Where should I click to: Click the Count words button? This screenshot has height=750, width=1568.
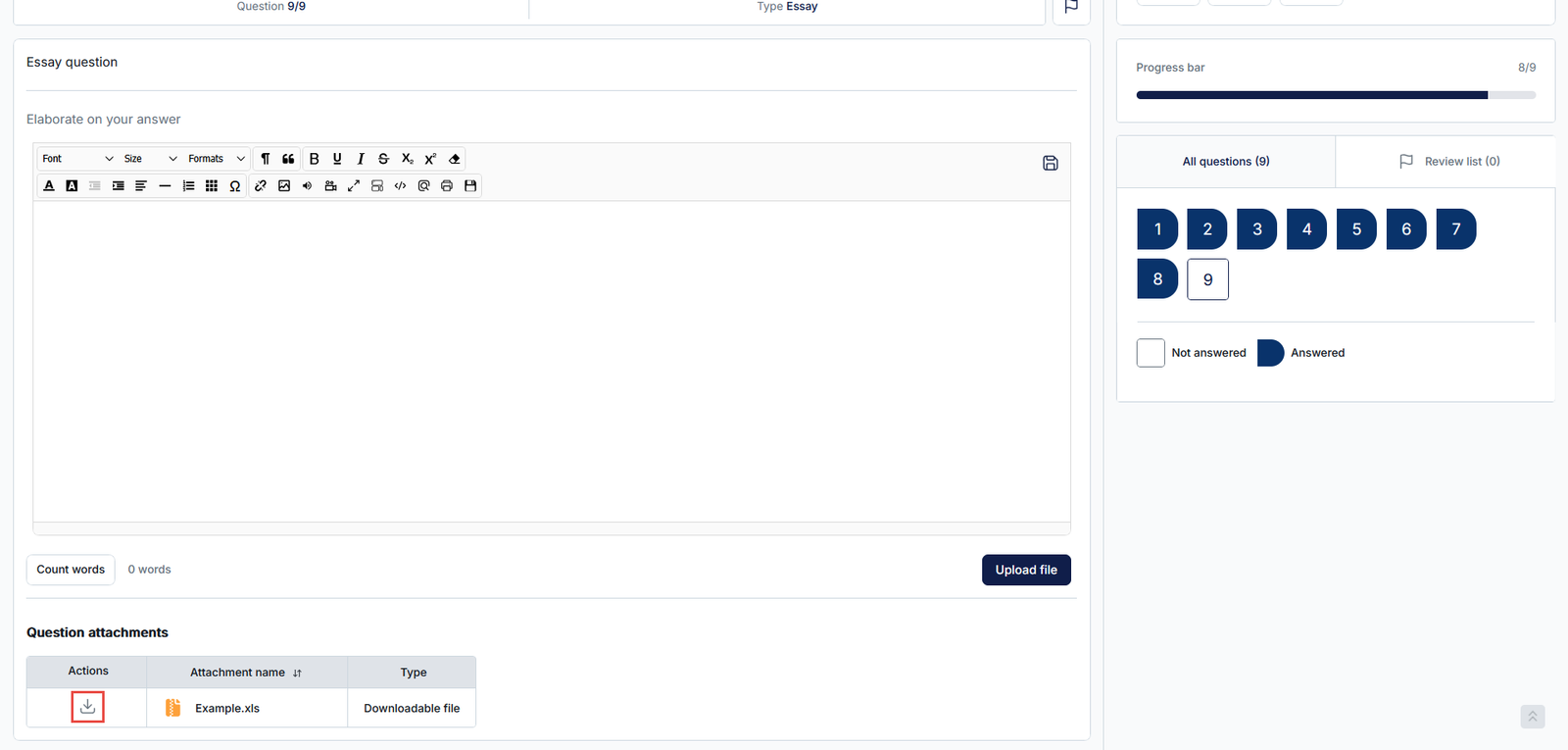pos(71,570)
